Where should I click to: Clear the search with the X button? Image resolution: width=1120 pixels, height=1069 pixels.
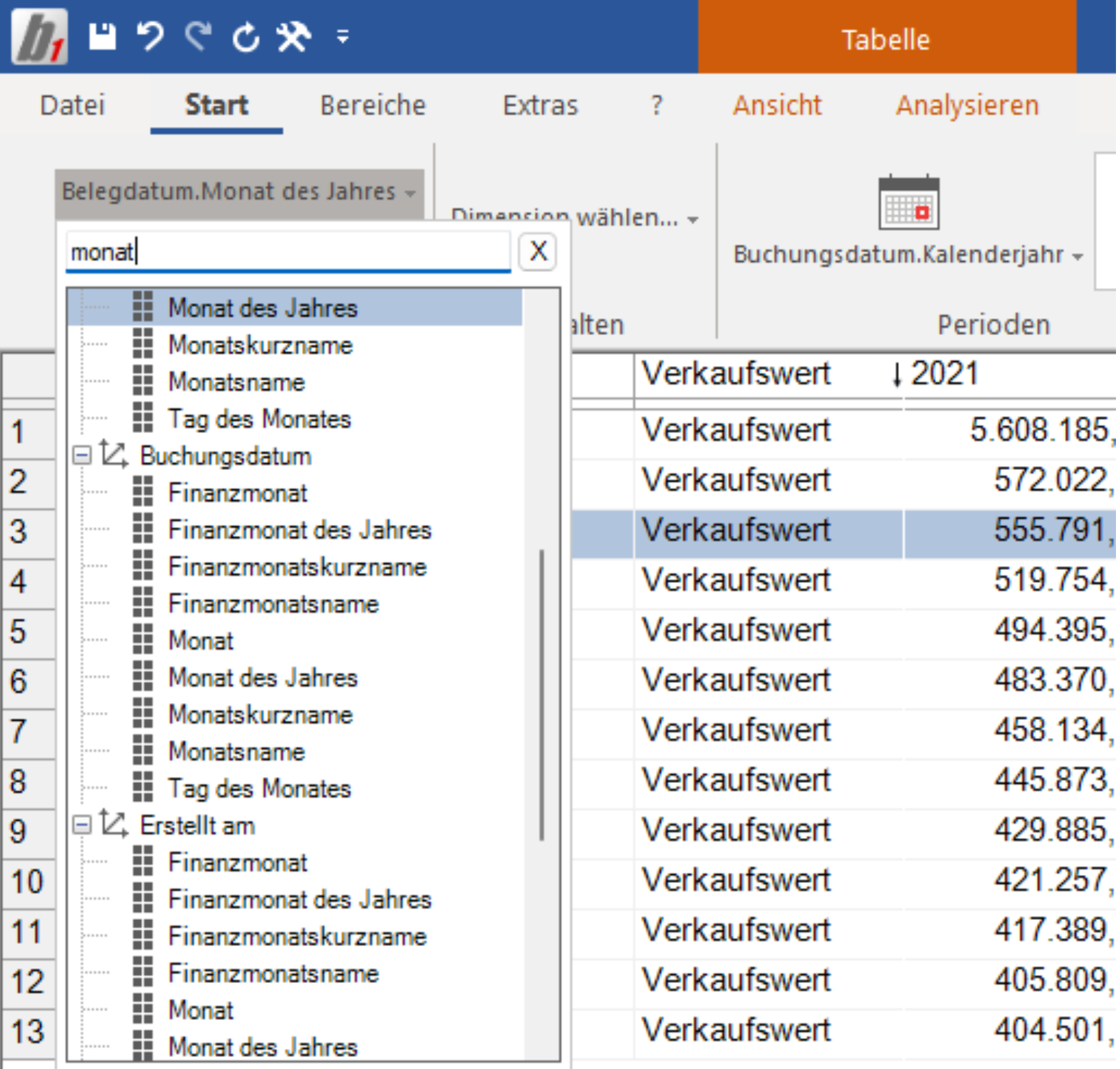(538, 252)
